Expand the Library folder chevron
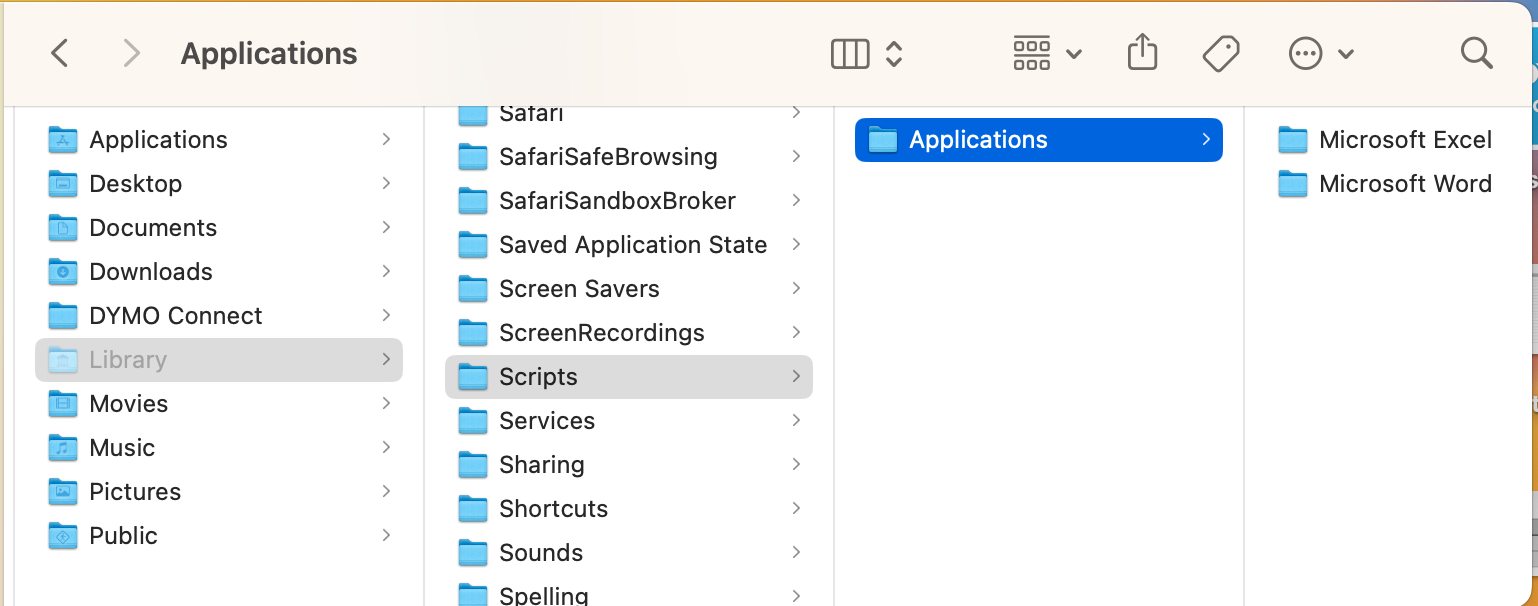The width and height of the screenshot is (1538, 606). [x=386, y=360]
